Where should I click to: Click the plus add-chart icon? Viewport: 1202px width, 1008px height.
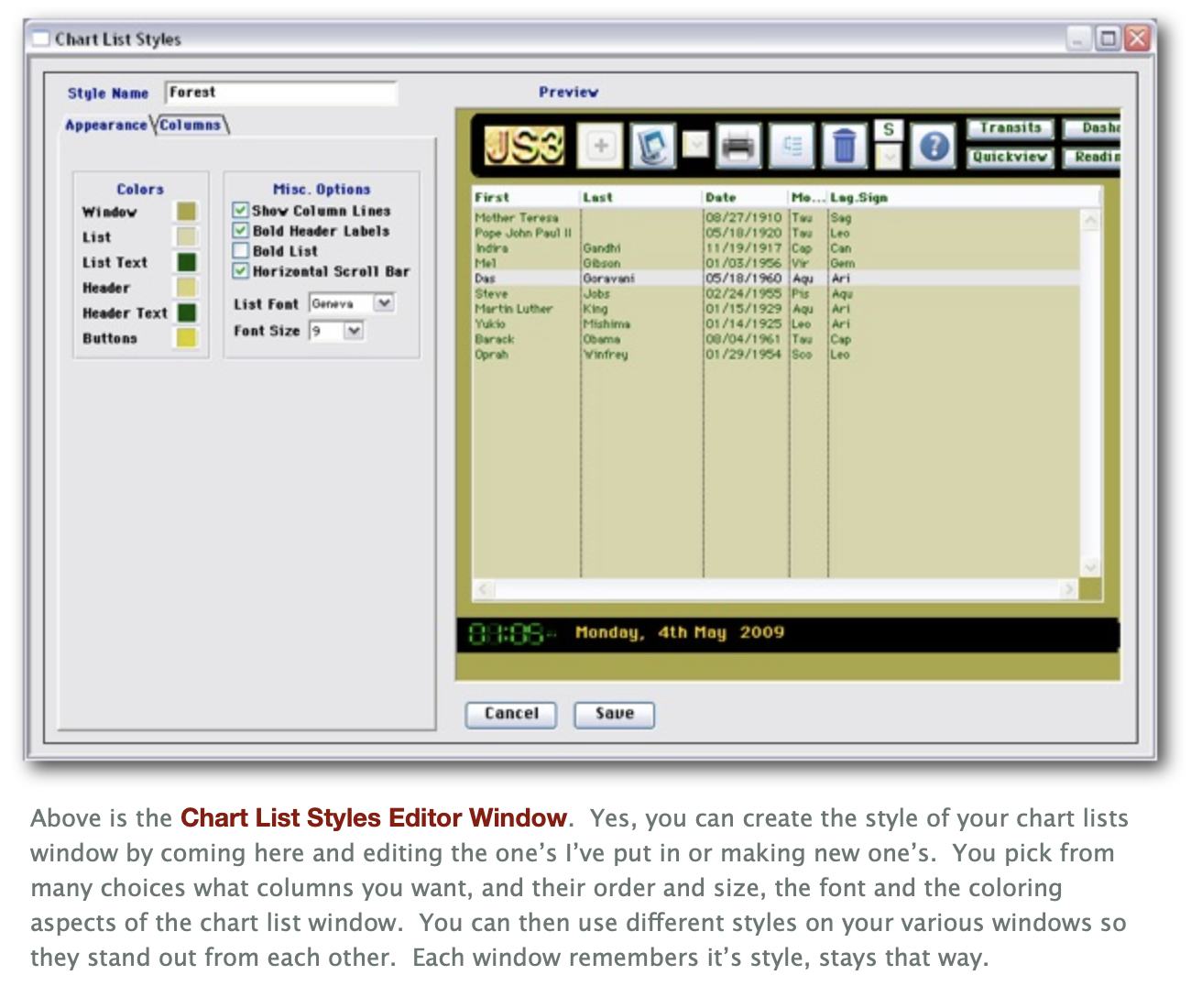(601, 147)
